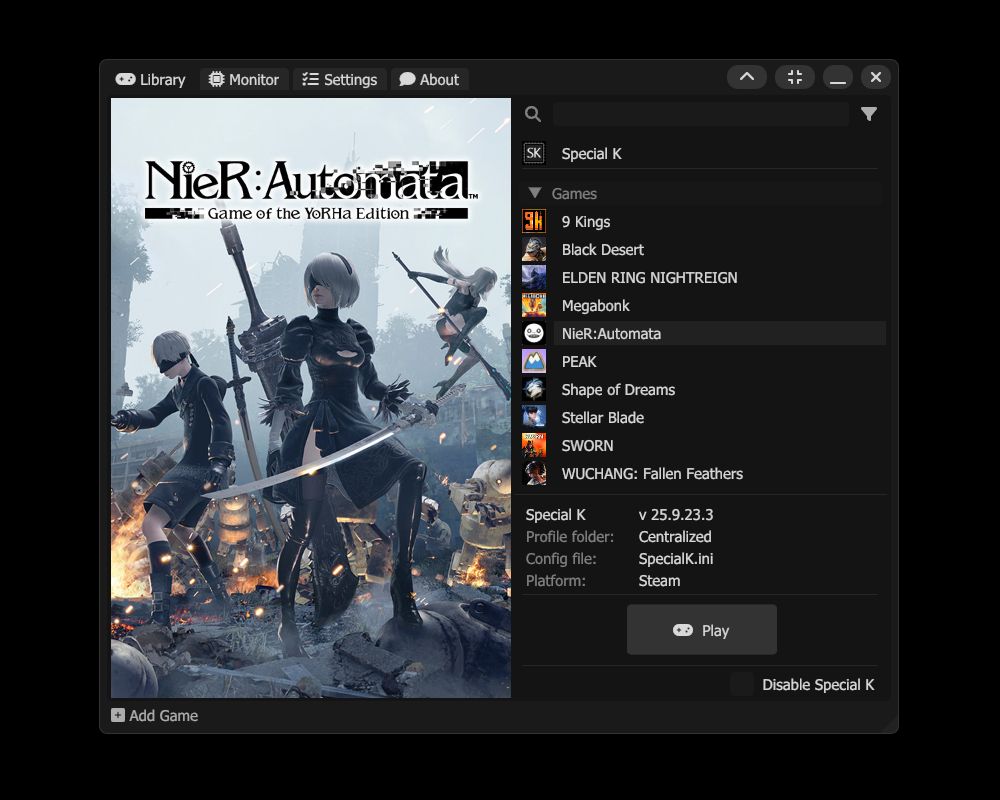Minimize the Special K window

coord(838,77)
